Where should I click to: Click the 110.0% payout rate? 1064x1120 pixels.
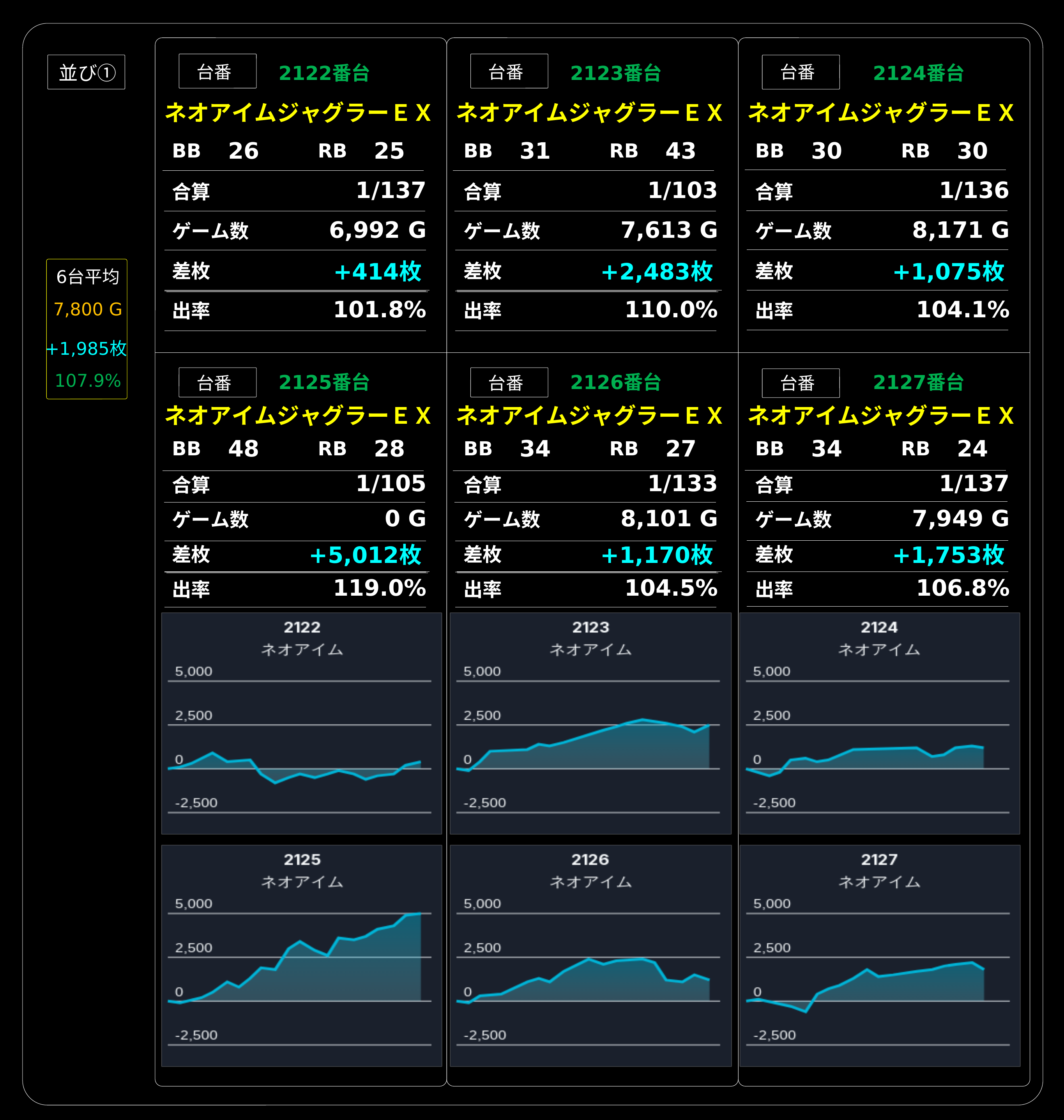pos(671,310)
